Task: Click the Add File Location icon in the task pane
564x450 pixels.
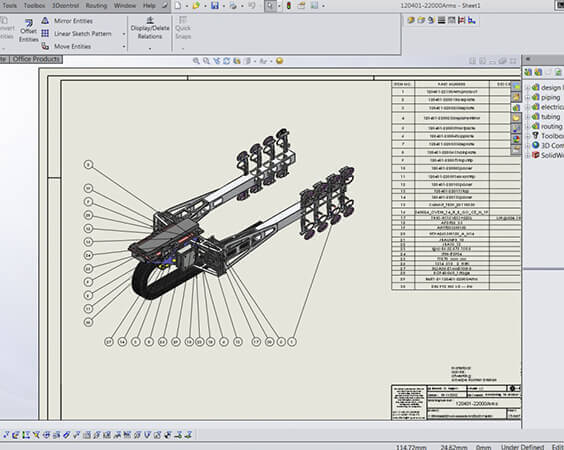Action: coord(538,72)
